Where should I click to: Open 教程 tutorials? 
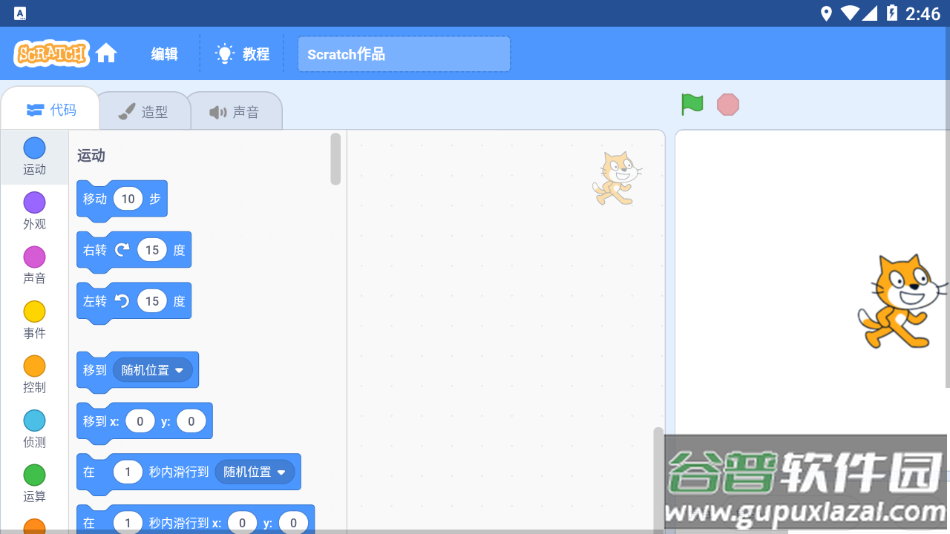click(242, 54)
